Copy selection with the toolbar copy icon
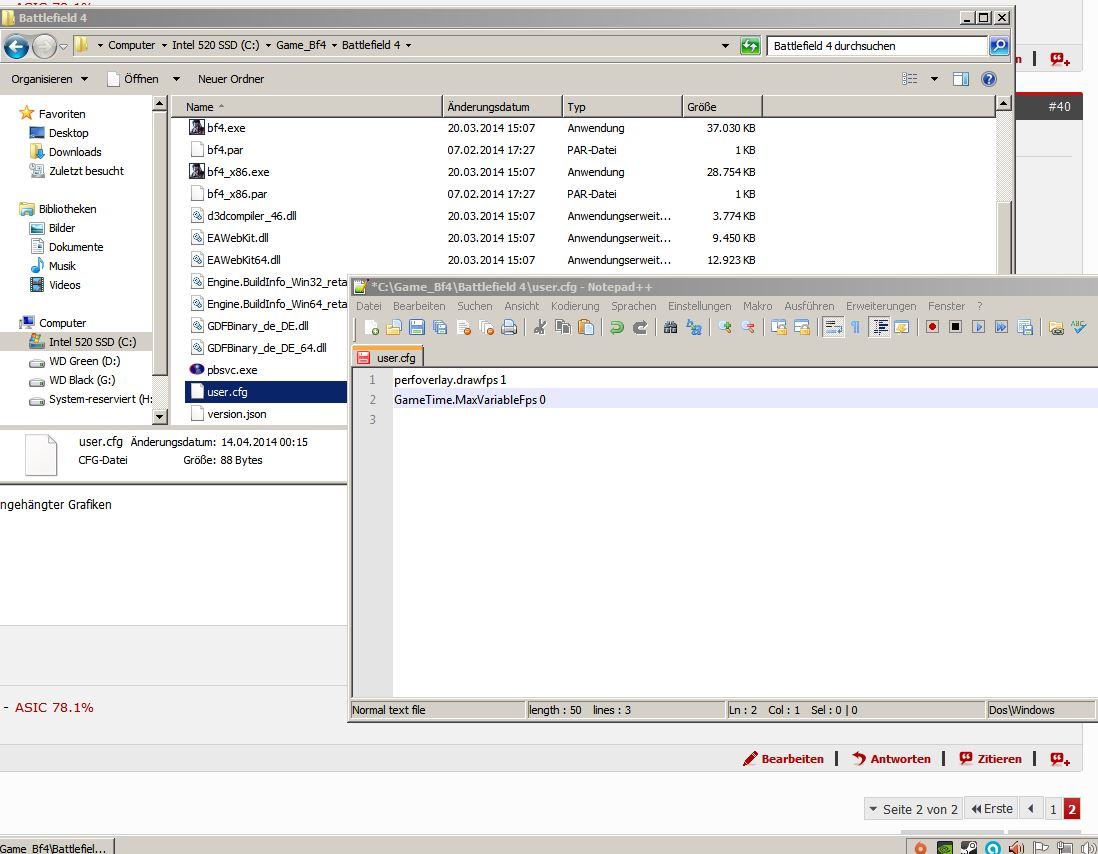Viewport: 1098px width, 854px height. [562, 327]
